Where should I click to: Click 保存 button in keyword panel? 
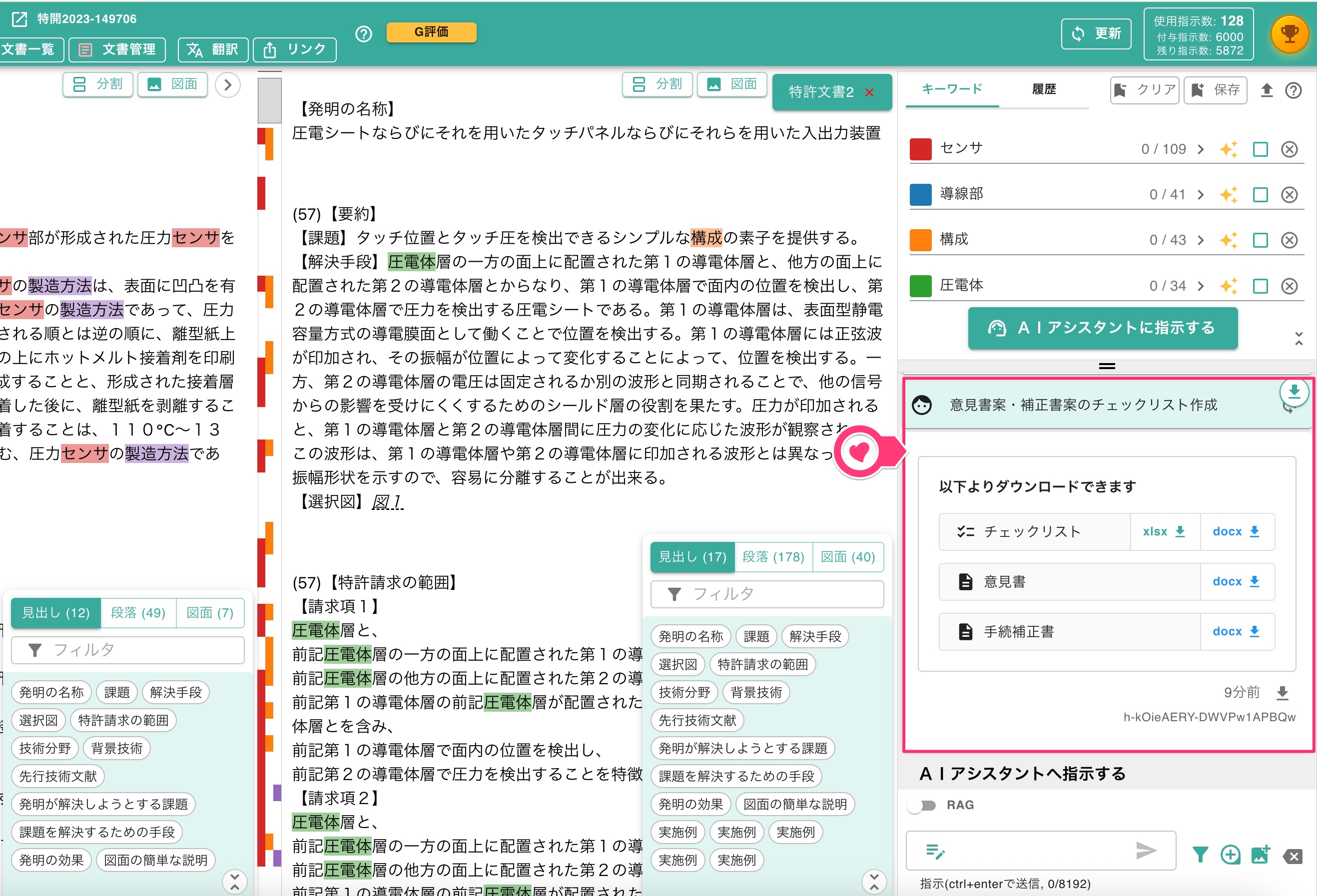(x=1215, y=90)
